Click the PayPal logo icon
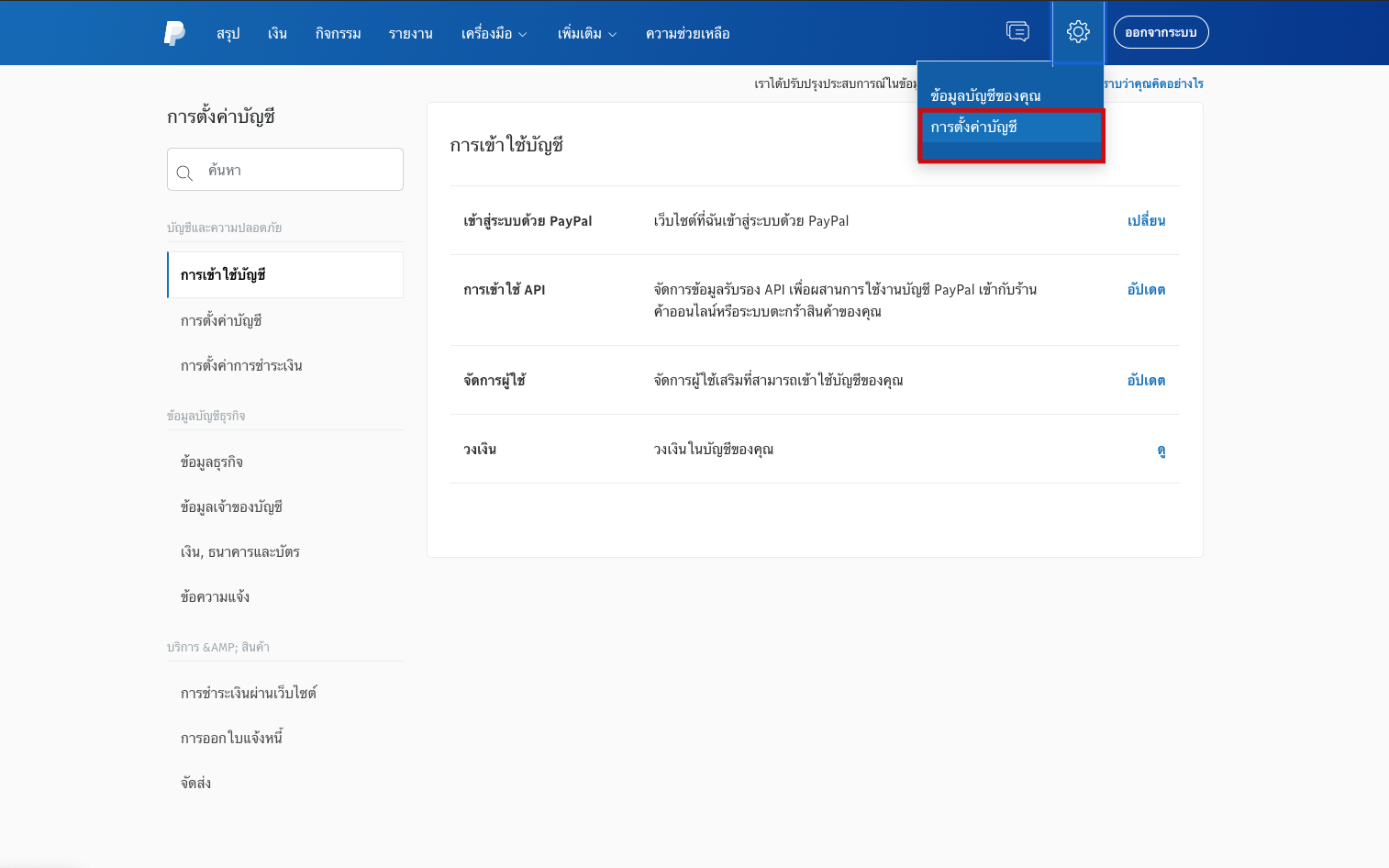Viewport: 1389px width, 868px height. (x=174, y=33)
